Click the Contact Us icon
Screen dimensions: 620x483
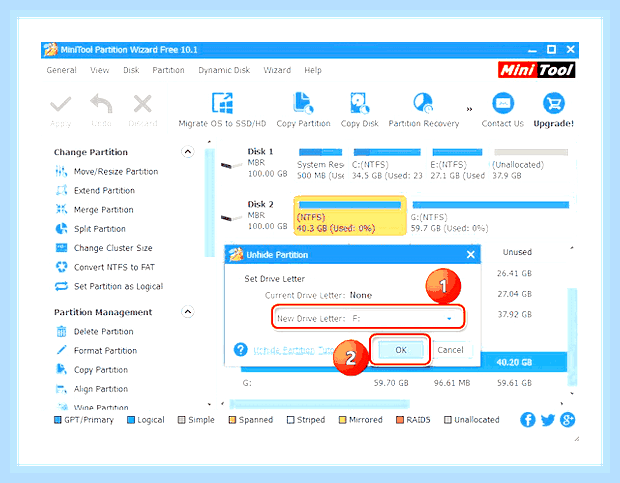pyautogui.click(x=503, y=103)
